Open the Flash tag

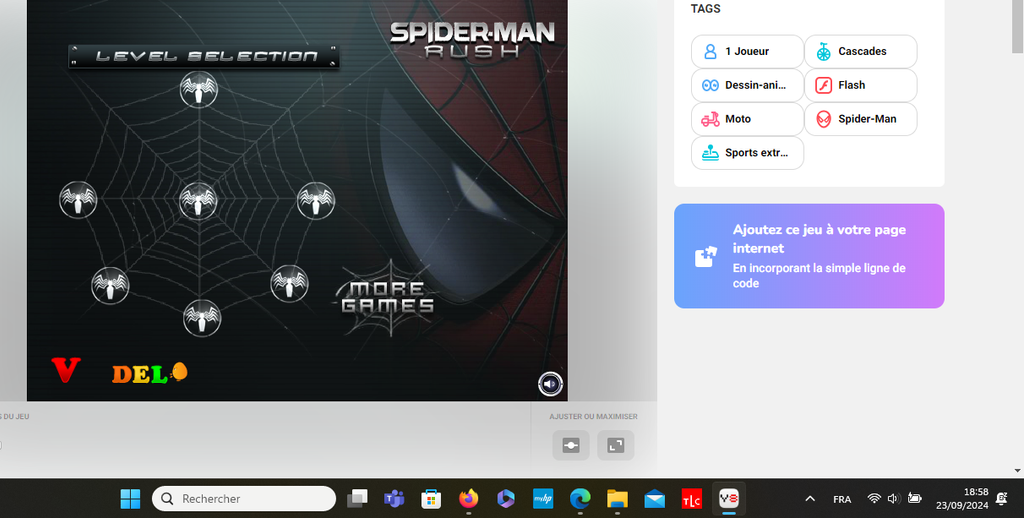pyautogui.click(x=860, y=85)
